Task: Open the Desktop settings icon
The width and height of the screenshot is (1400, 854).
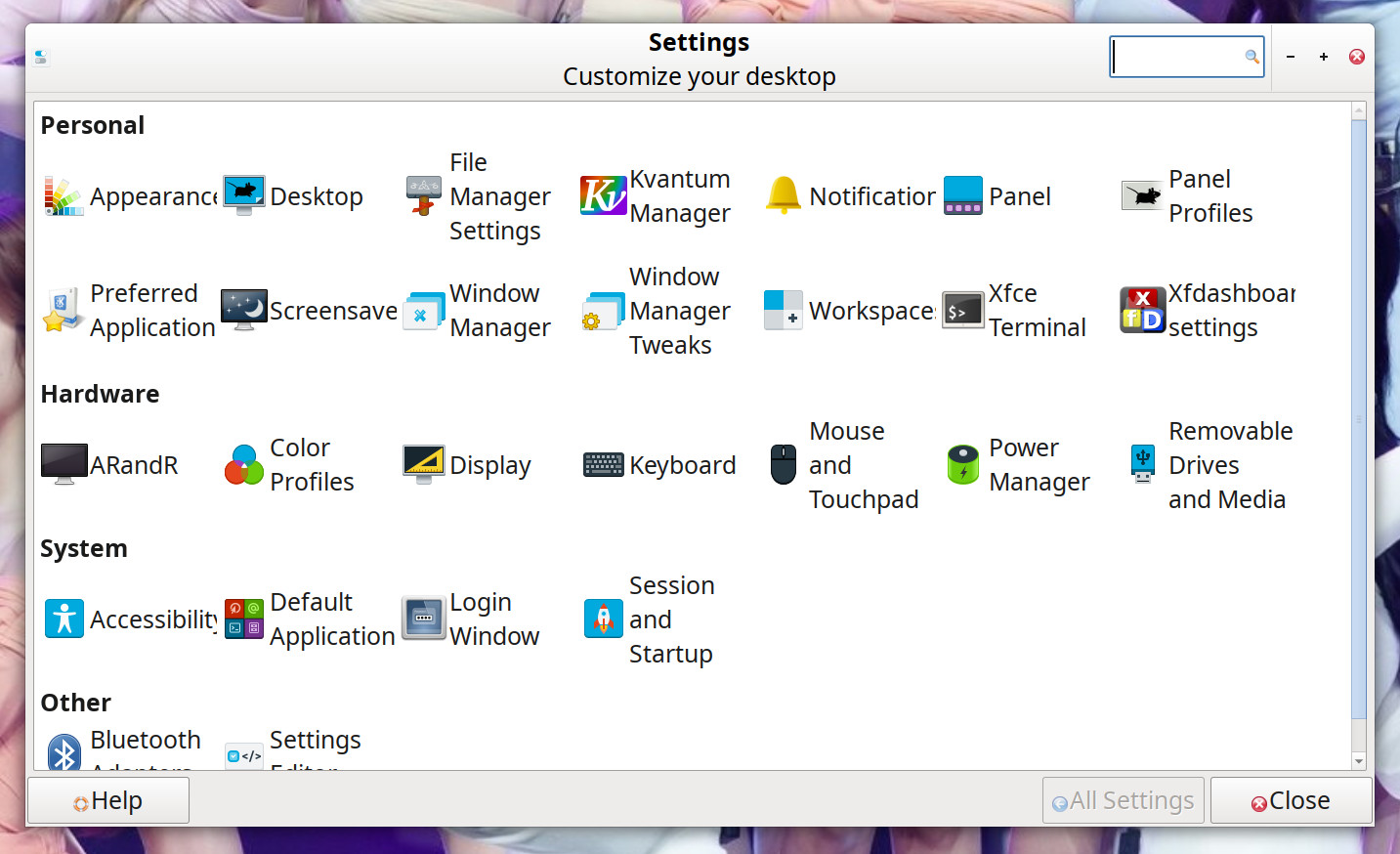Action: (x=244, y=196)
